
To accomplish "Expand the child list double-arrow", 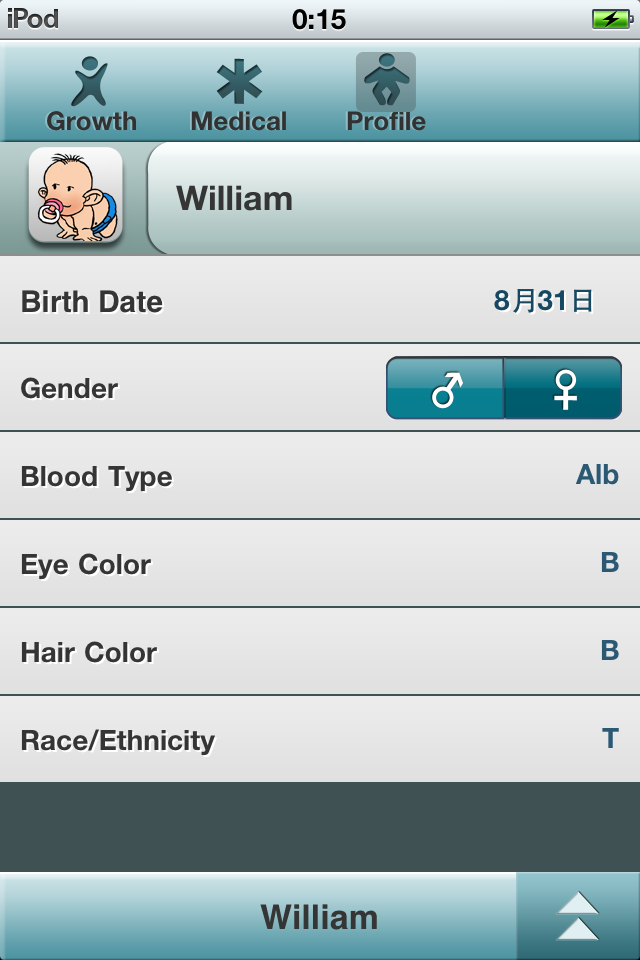I will click(x=578, y=916).
